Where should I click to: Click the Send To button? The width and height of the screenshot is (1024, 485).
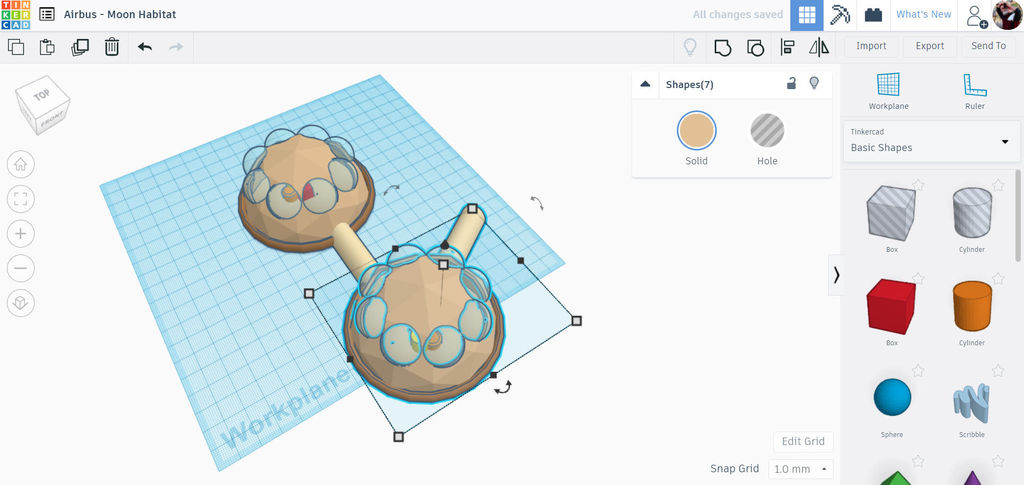988,46
